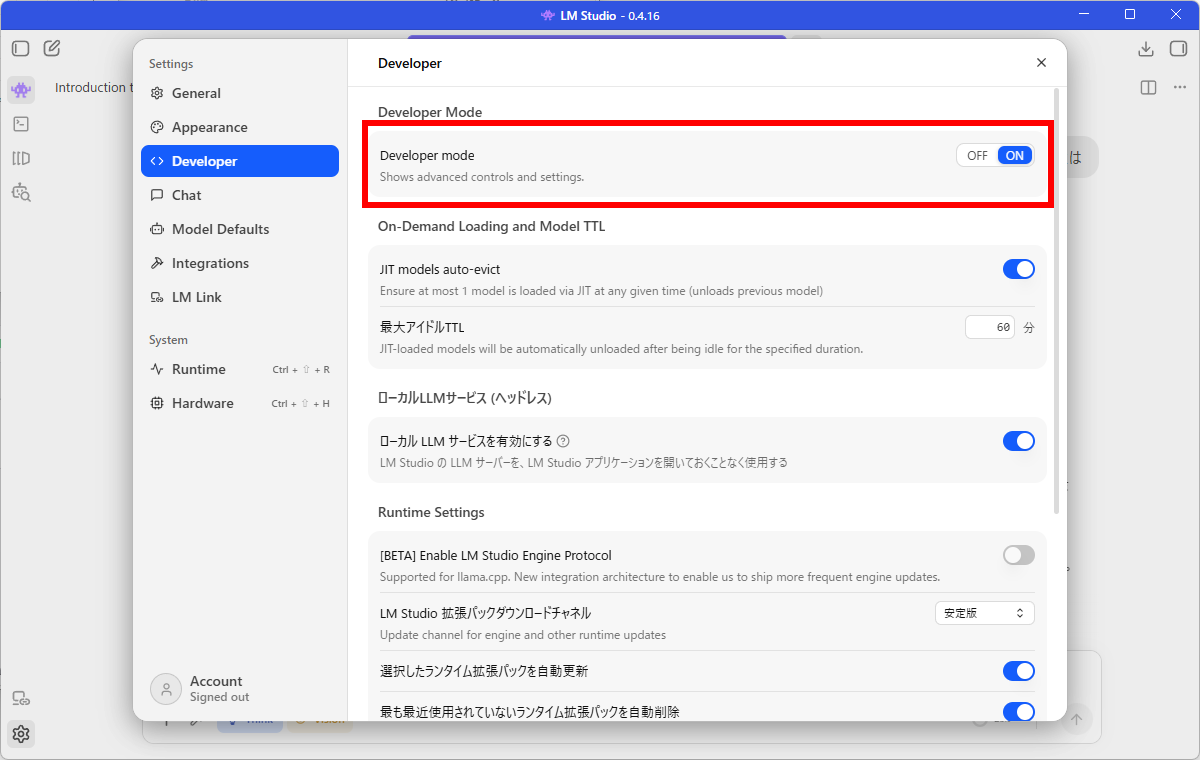Click the split view icon

[x=1149, y=88]
